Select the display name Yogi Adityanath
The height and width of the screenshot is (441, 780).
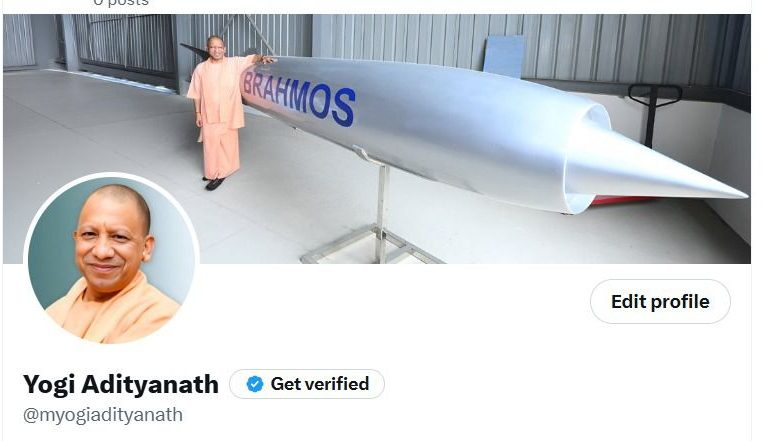pos(121,384)
